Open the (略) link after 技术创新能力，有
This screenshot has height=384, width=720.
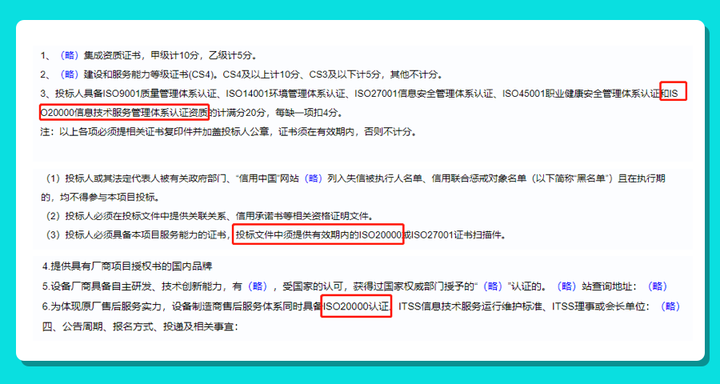tap(258, 286)
